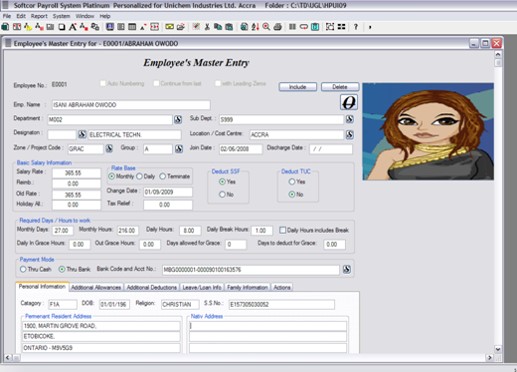Open the Department lookup button
517x372 pixels.
click(x=178, y=119)
